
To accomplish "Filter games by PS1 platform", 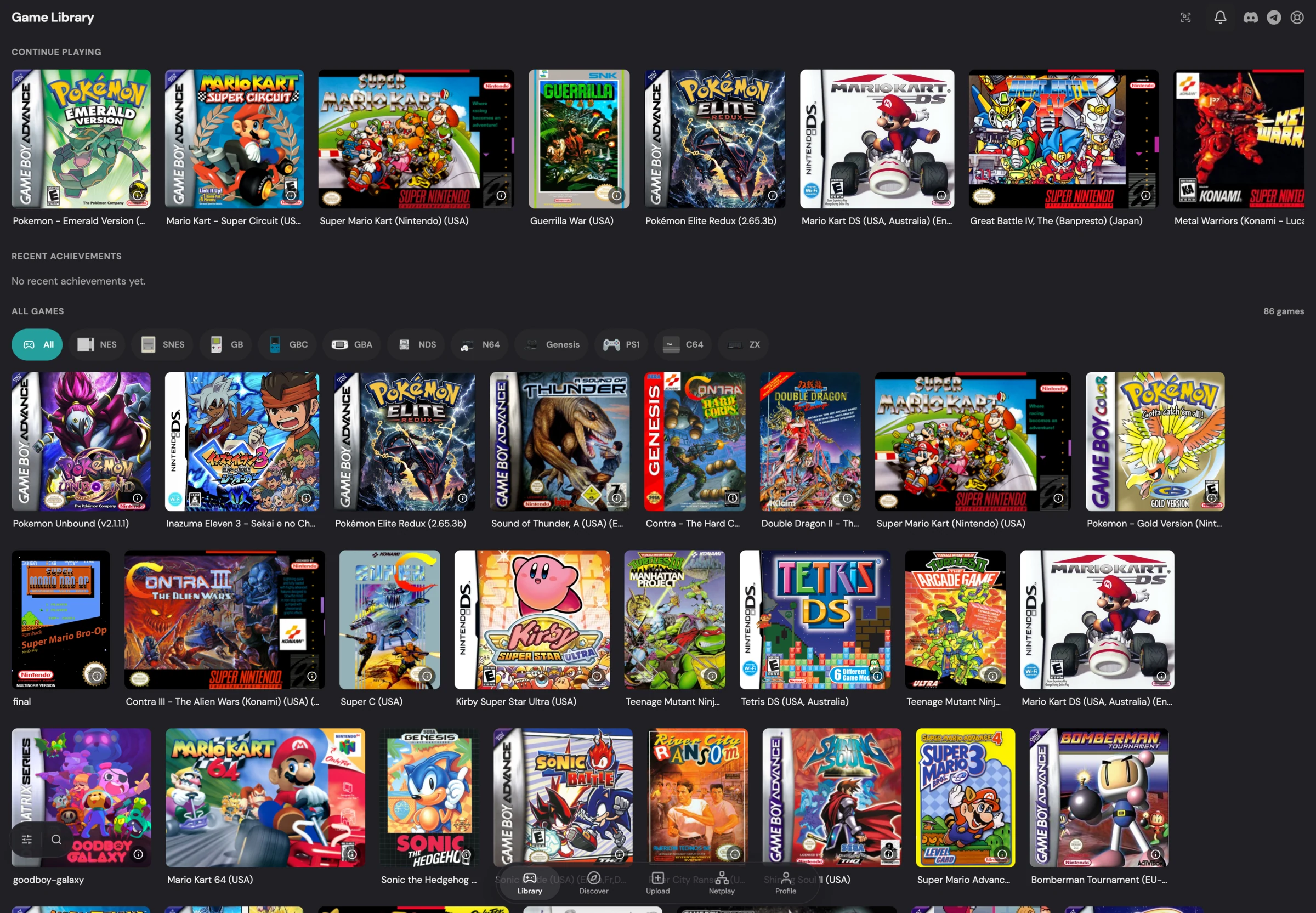I will pos(621,344).
